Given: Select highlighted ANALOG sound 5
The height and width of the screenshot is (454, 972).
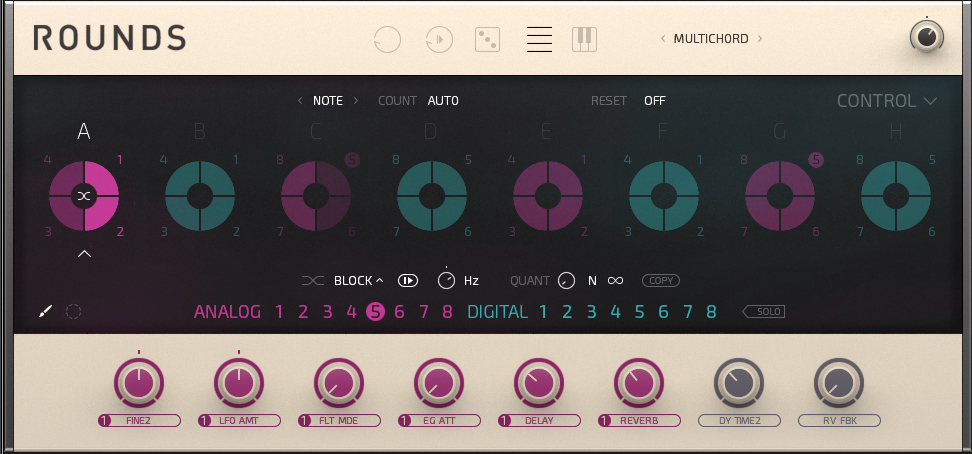Looking at the screenshot, I should (x=376, y=311).
